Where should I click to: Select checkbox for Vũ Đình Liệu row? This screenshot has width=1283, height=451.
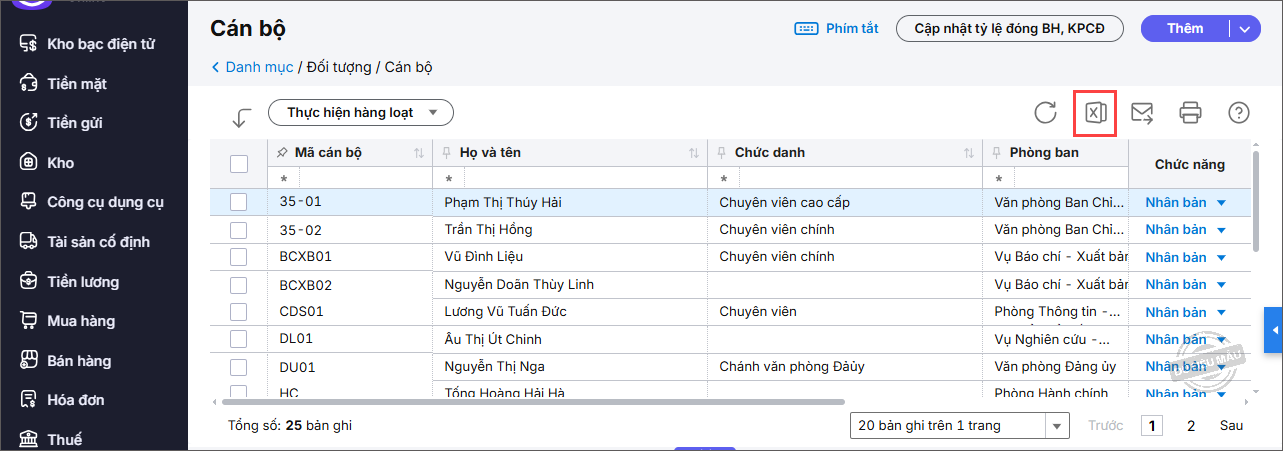point(239,257)
